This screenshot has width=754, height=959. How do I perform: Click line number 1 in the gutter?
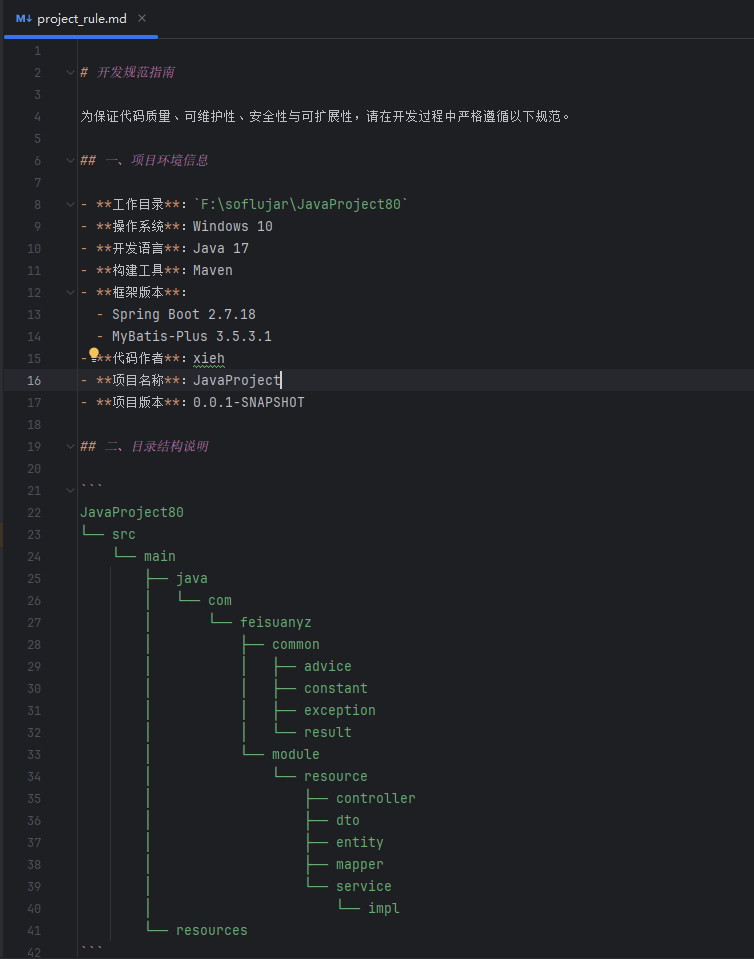coord(37,50)
